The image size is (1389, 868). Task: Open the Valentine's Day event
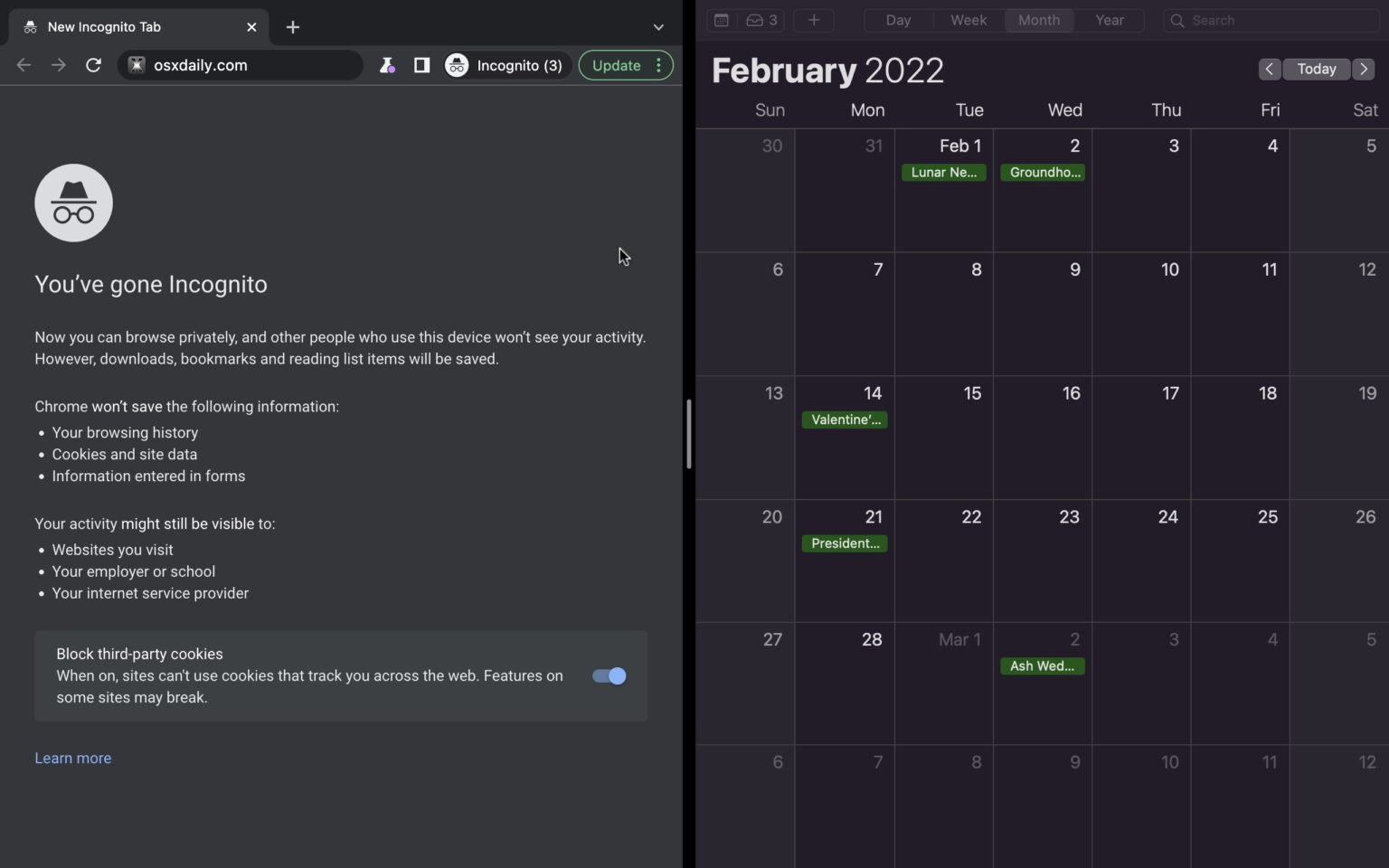pos(845,420)
